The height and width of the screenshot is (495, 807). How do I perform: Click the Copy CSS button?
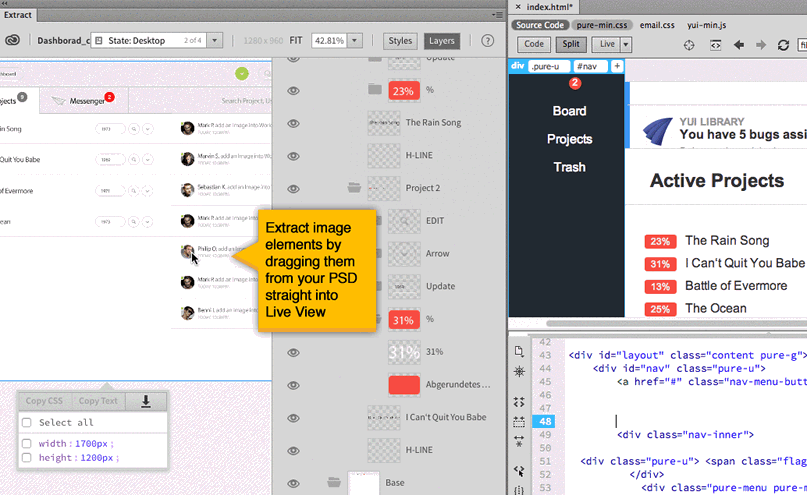[x=44, y=401]
